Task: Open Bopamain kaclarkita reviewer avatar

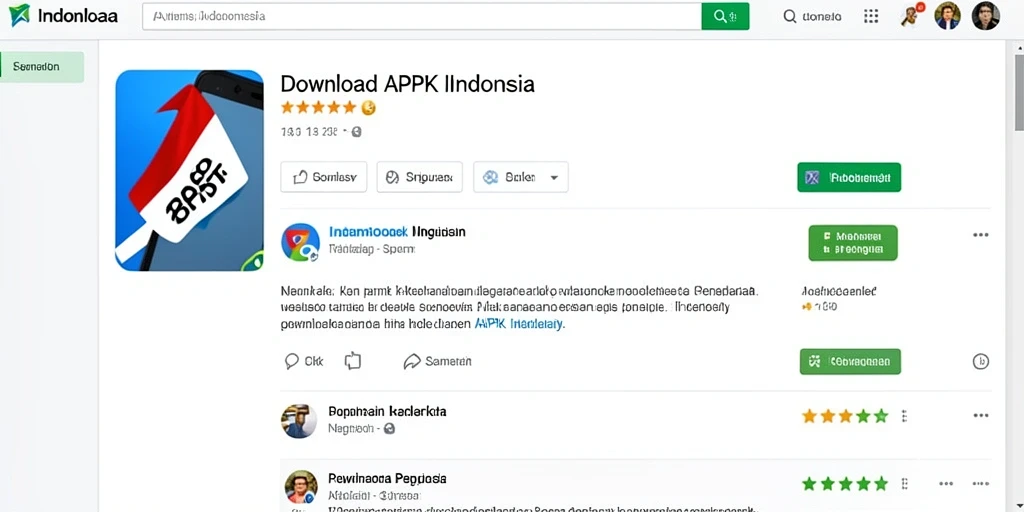Action: pos(299,421)
